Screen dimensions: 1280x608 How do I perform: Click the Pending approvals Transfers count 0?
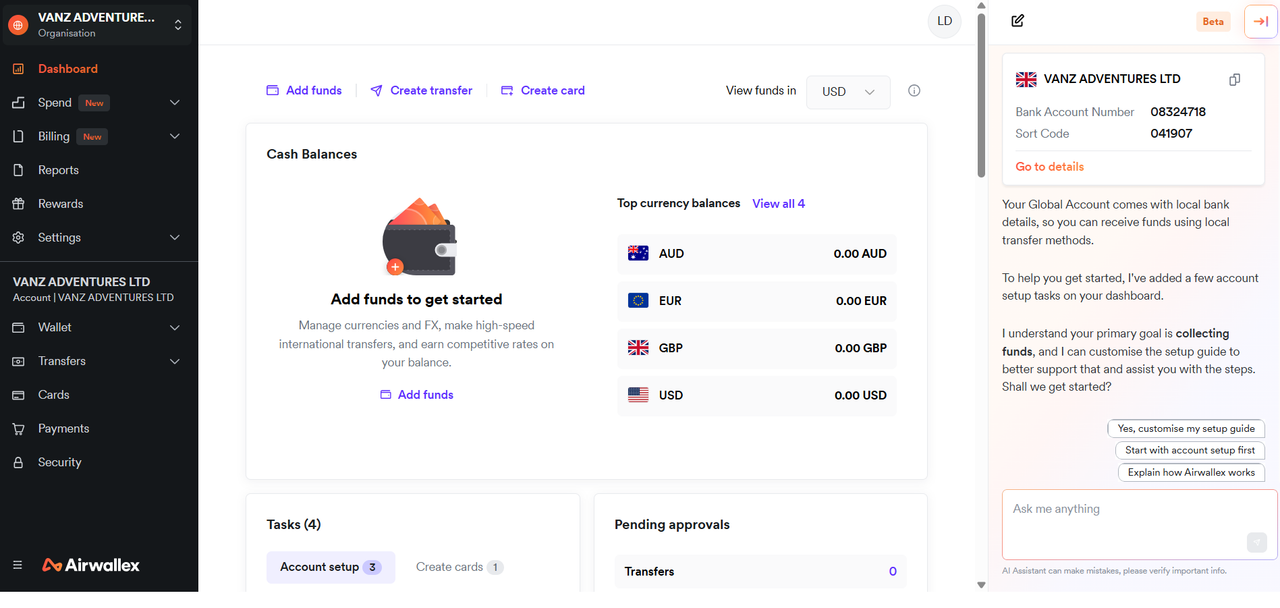click(893, 572)
